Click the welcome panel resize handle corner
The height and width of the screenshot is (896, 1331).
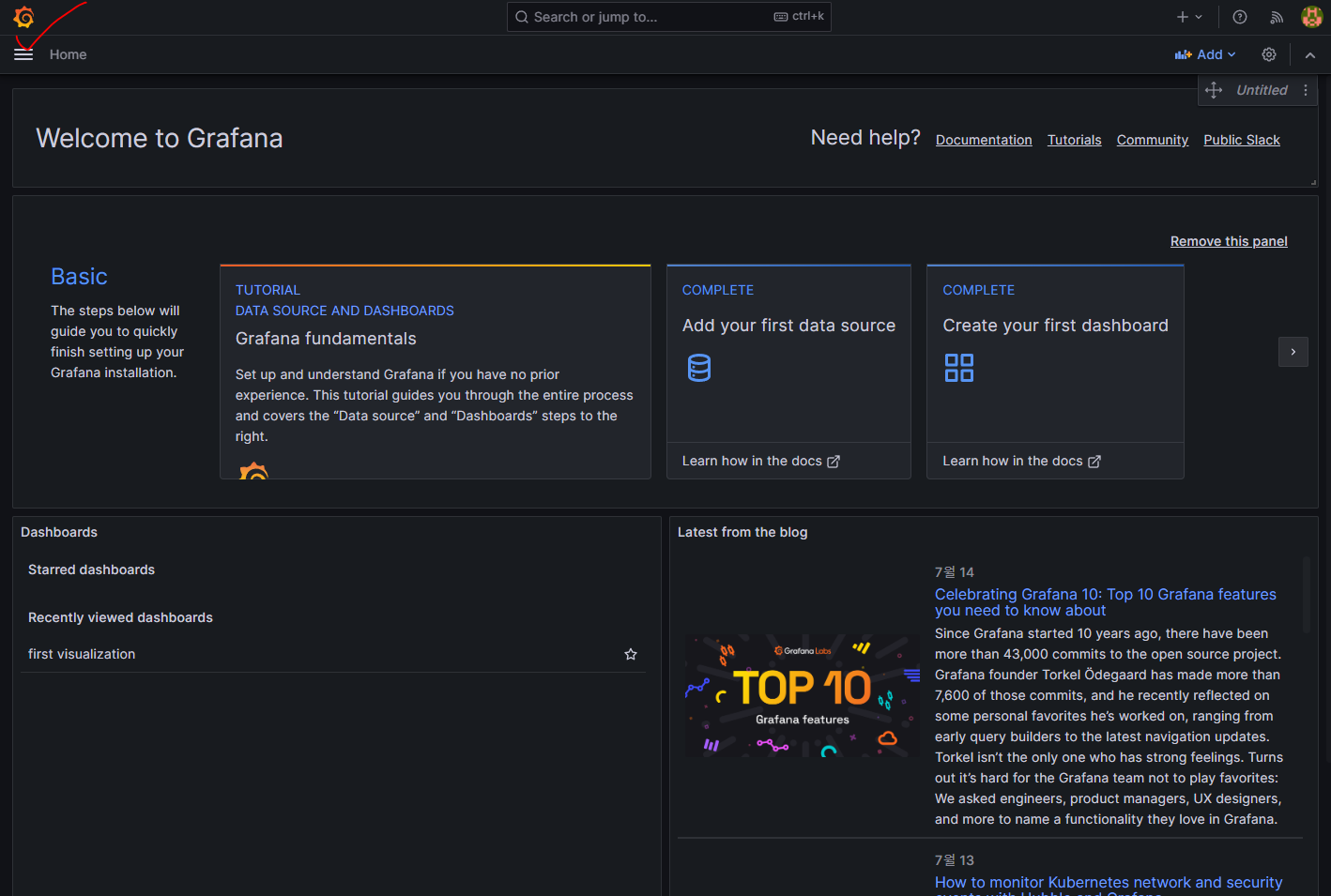click(x=1313, y=182)
